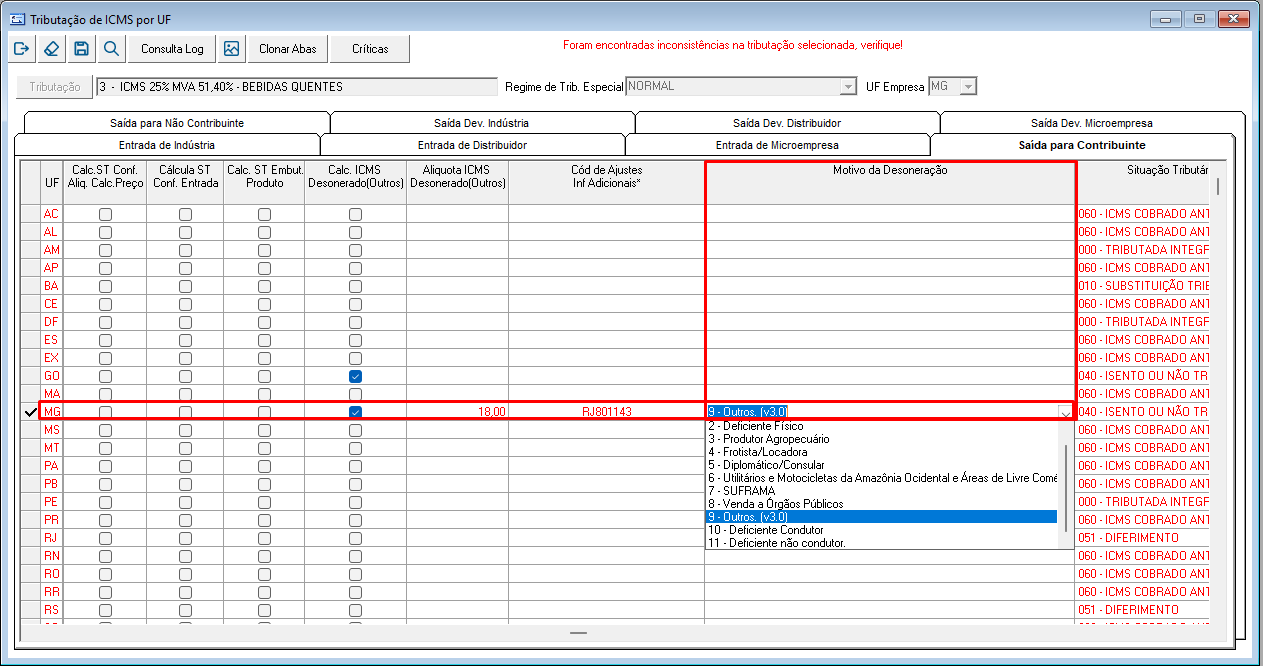Click the UF cell labeled RN

(52, 556)
